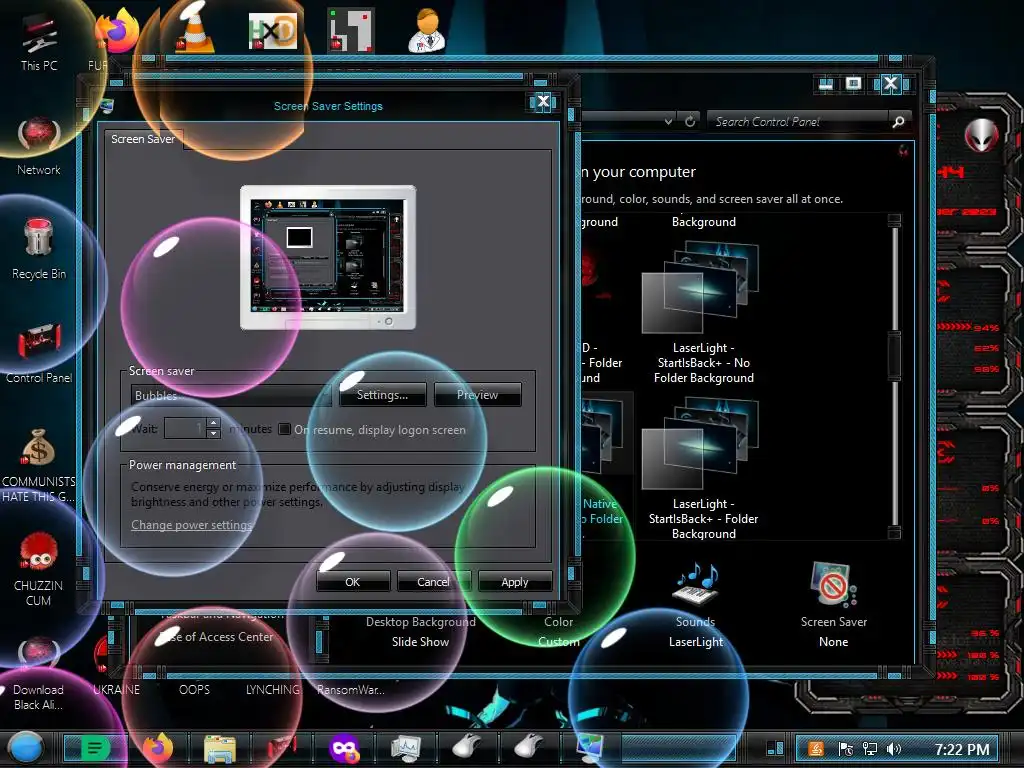The image size is (1024, 768).
Task: Click inside the Wait minutes field
Action: point(185,428)
